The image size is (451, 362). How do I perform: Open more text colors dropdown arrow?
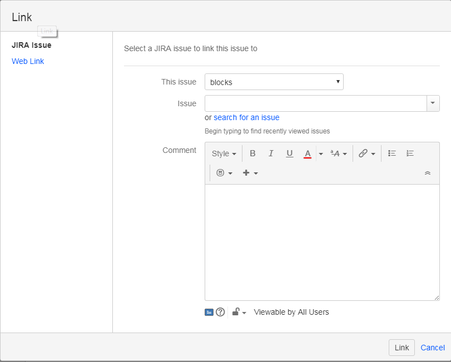click(321, 154)
